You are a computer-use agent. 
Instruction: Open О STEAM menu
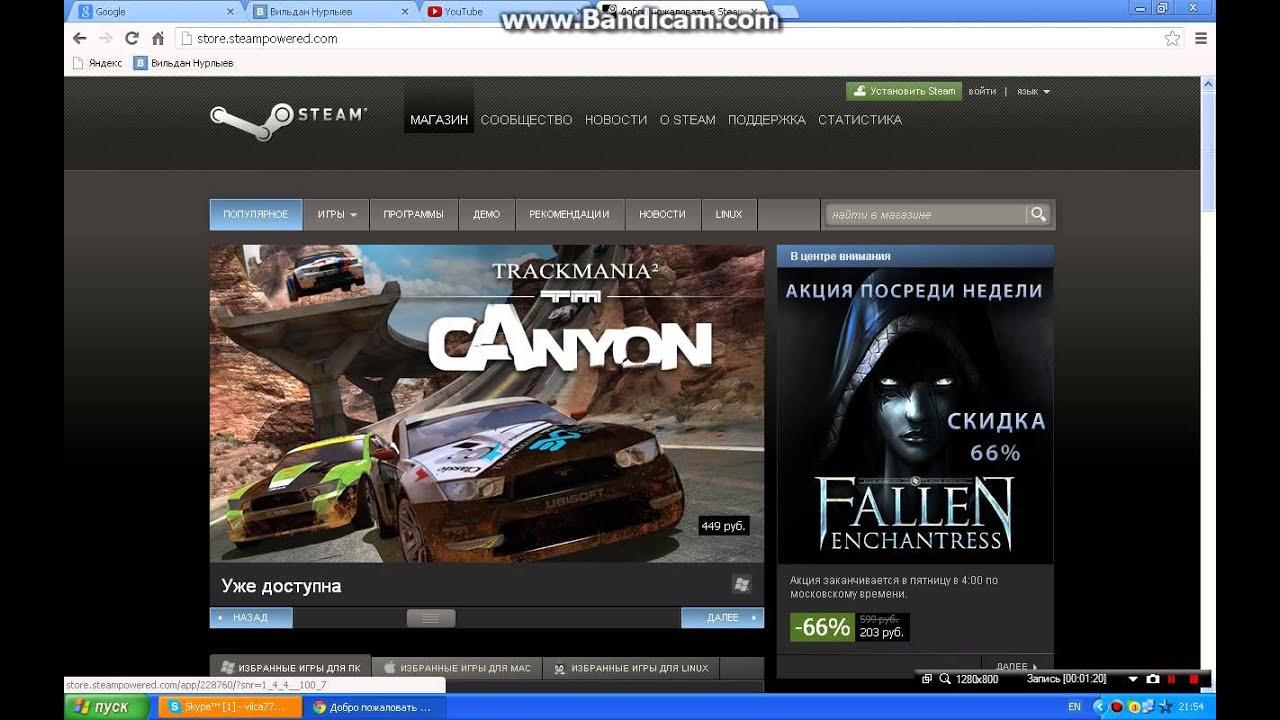[687, 119]
